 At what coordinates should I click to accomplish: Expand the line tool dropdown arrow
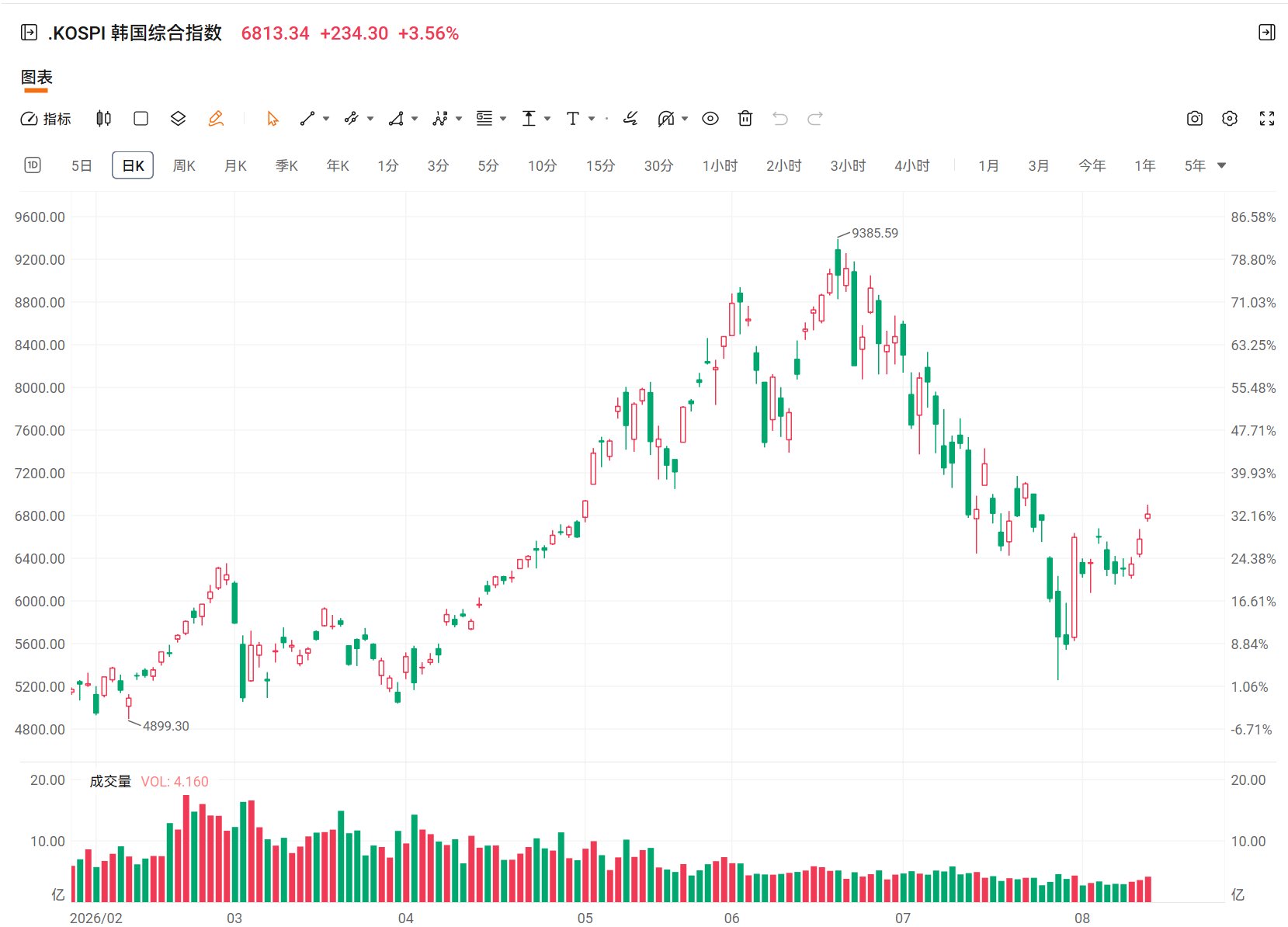(326, 119)
